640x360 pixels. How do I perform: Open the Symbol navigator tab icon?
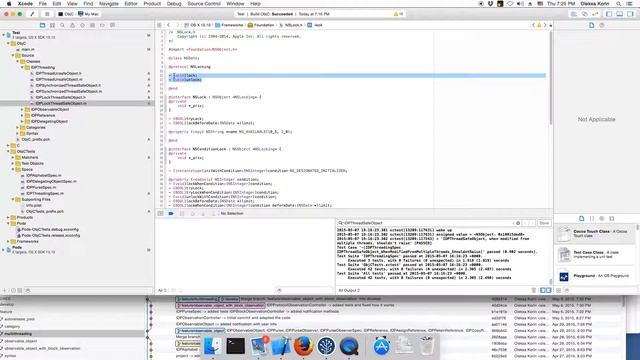pyautogui.click(x=52, y=25)
